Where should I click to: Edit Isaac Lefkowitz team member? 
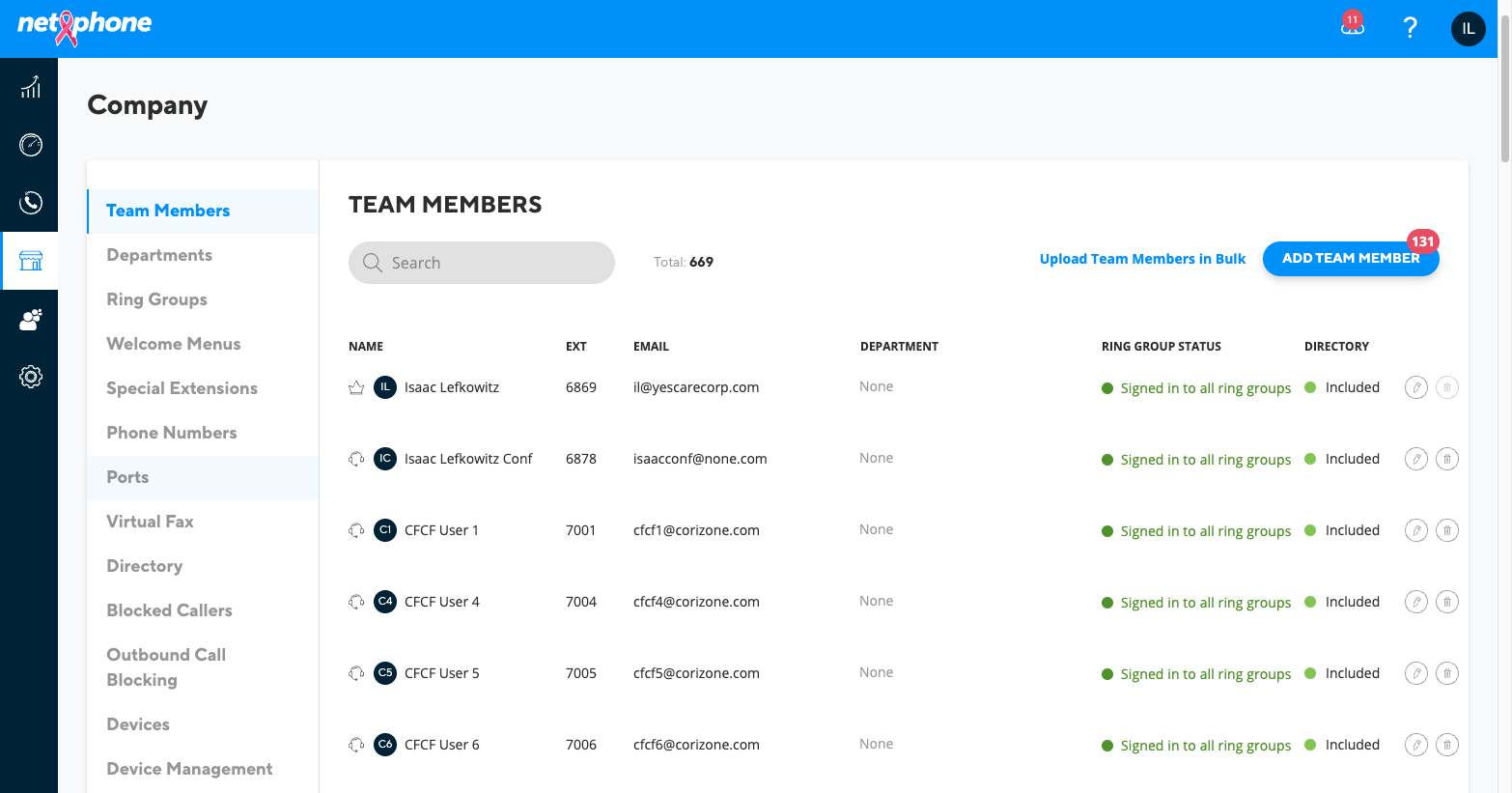1416,387
